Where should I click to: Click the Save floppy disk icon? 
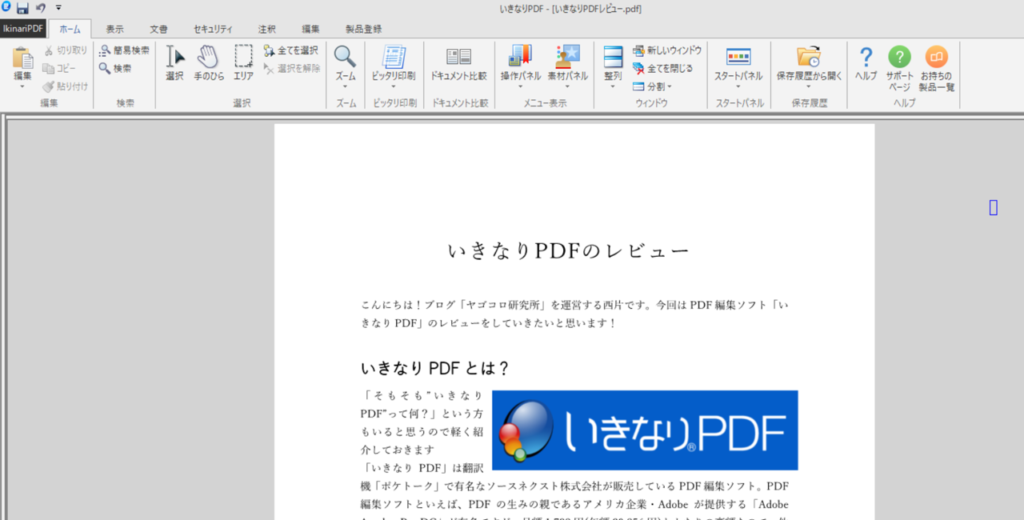point(23,8)
